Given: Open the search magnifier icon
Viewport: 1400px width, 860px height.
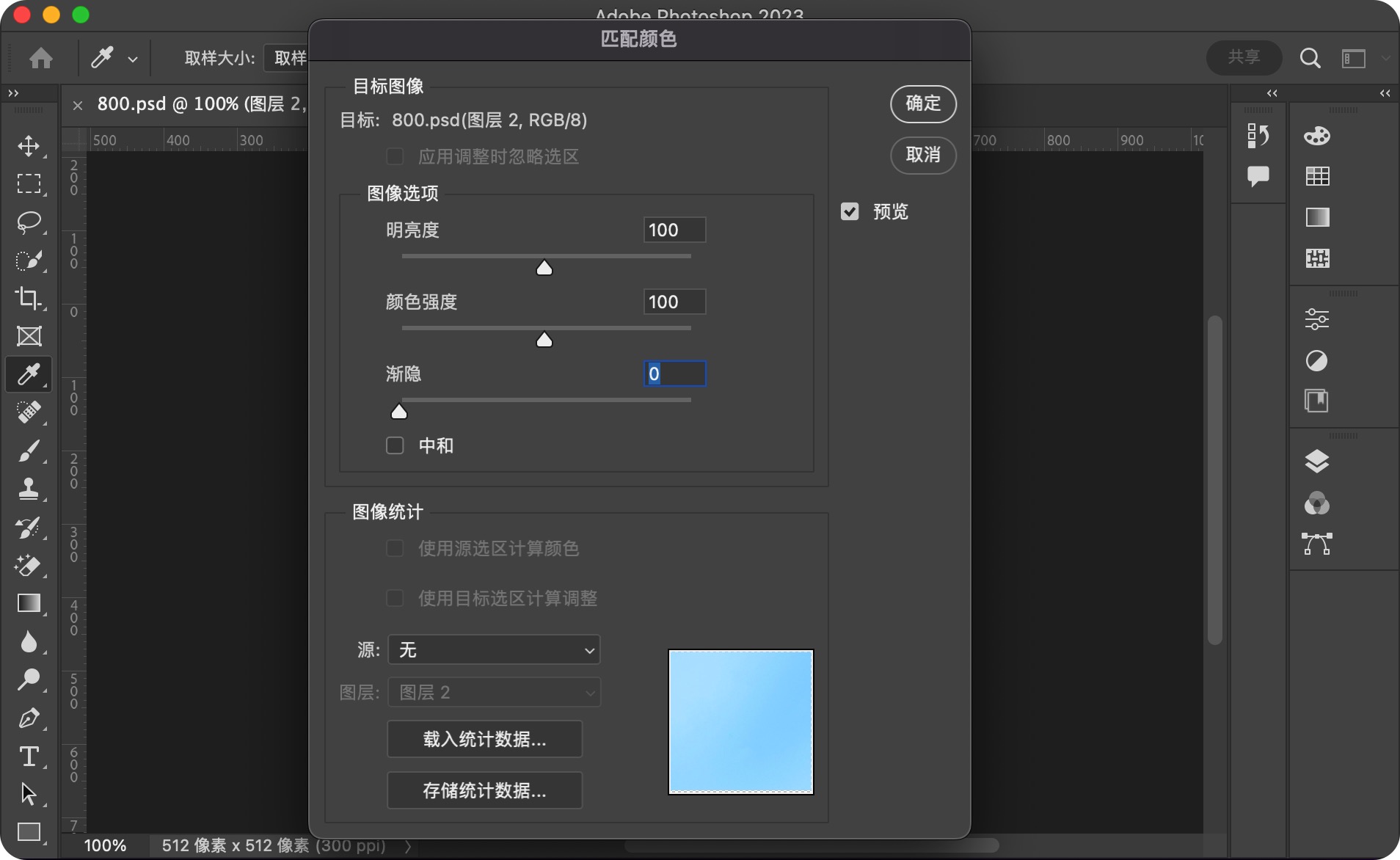Looking at the screenshot, I should click(x=1310, y=58).
